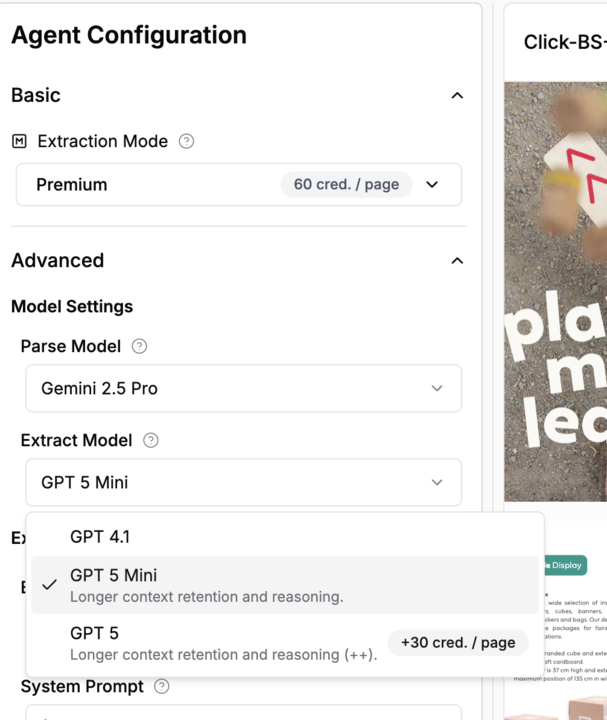Collapse the Basic section
Image resolution: width=607 pixels, height=720 pixels.
(x=457, y=96)
